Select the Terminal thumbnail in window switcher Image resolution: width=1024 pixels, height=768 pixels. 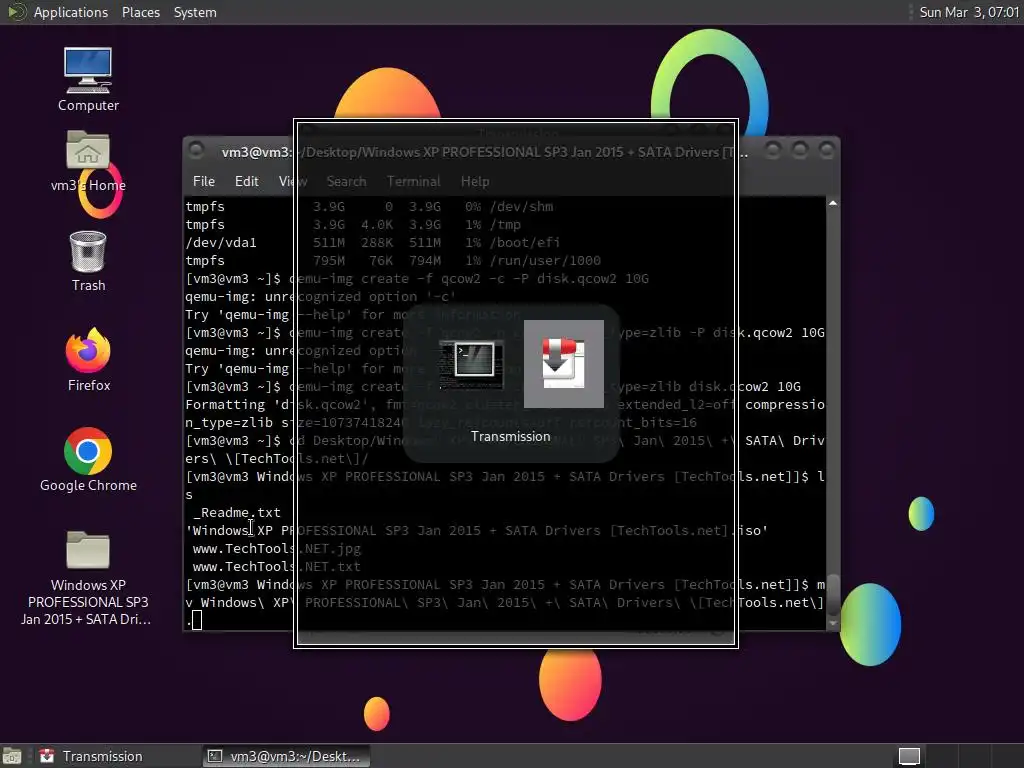tap(472, 363)
